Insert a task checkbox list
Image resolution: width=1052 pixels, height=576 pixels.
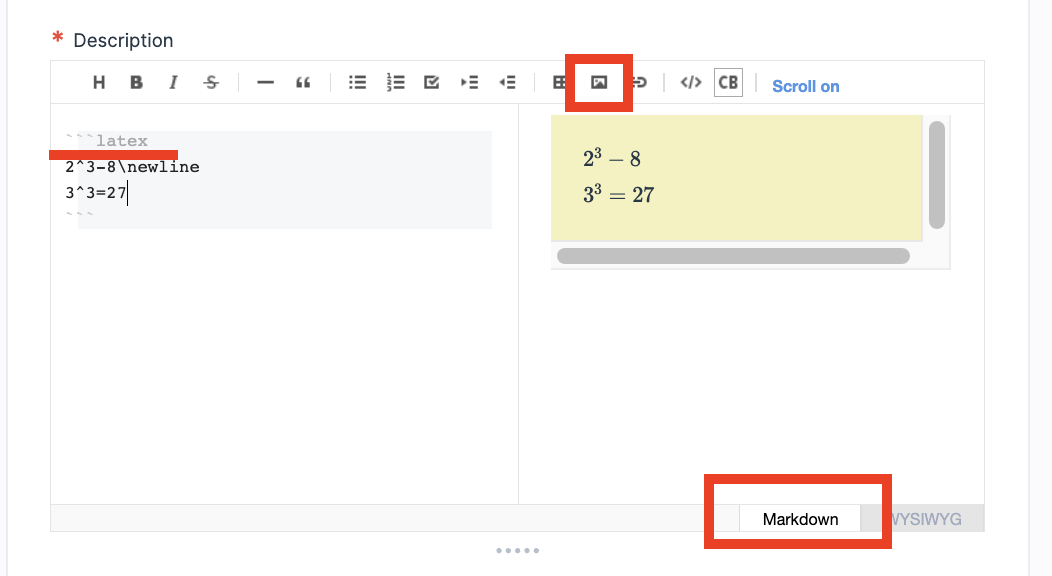[431, 82]
